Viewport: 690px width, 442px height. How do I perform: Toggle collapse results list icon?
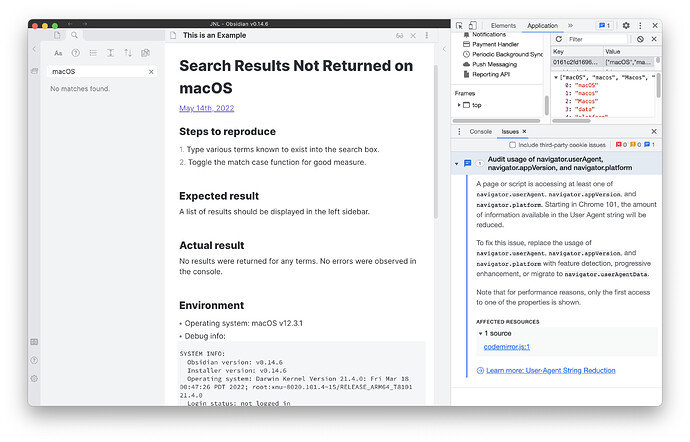[93, 53]
